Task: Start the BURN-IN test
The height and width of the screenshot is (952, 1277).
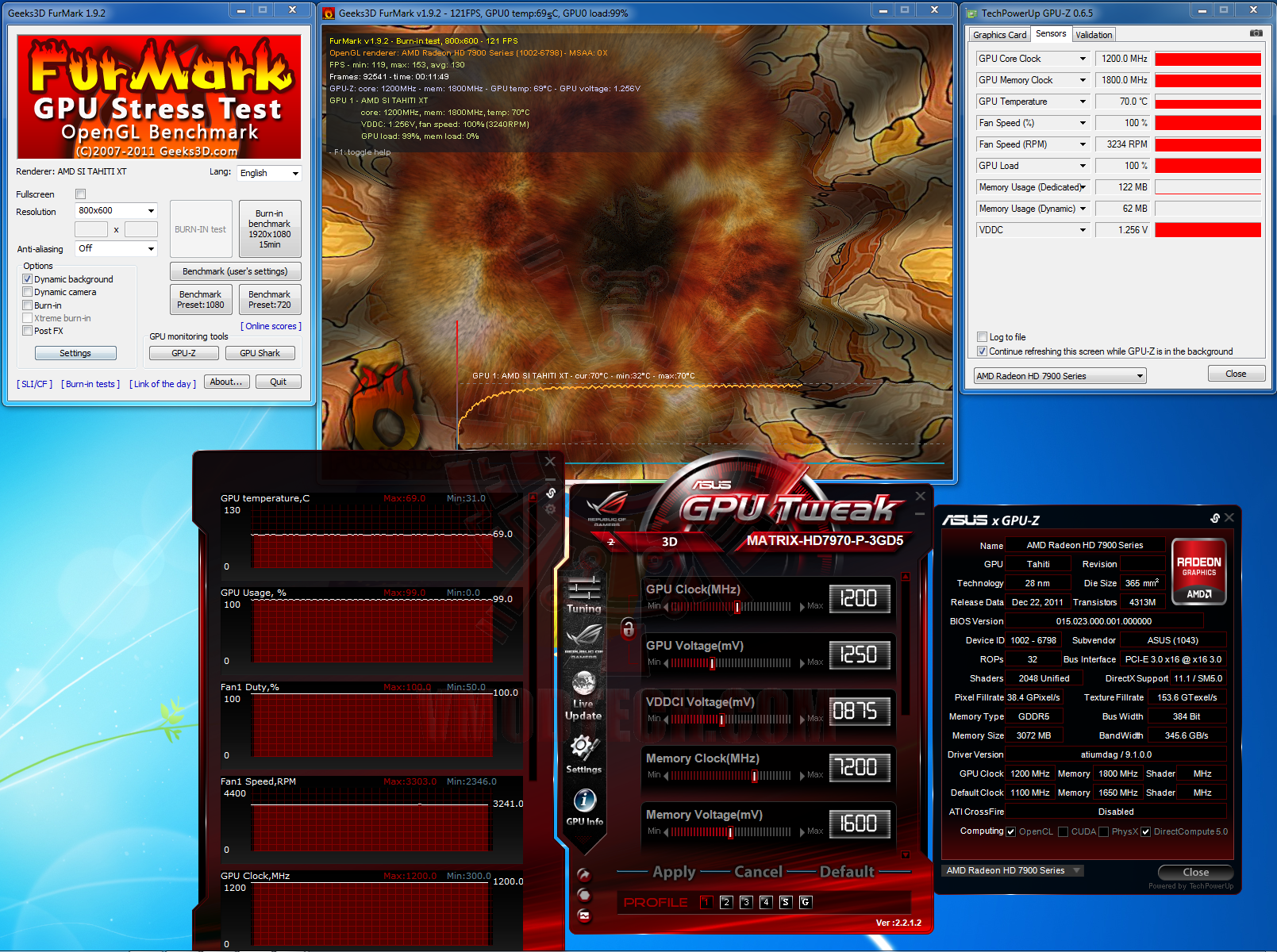Action: [x=200, y=228]
